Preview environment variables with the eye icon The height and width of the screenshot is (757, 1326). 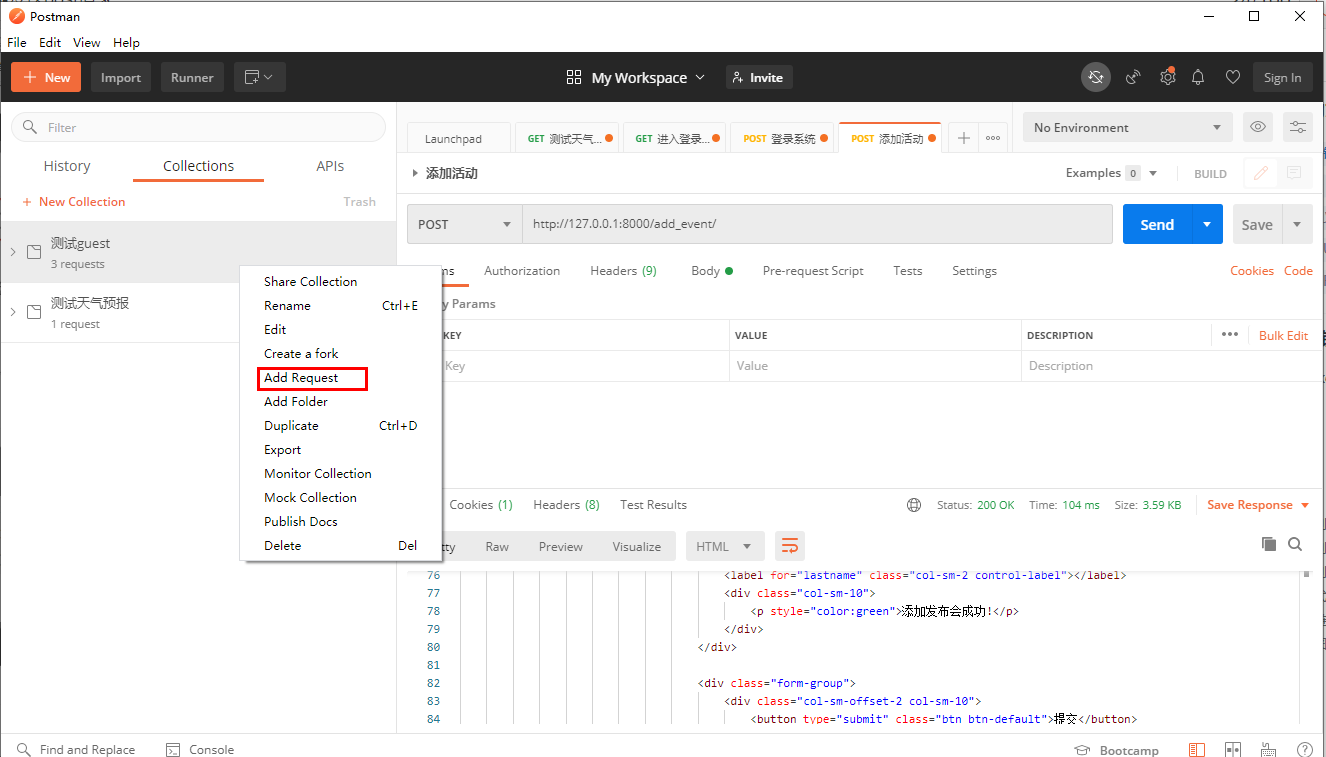[1258, 127]
